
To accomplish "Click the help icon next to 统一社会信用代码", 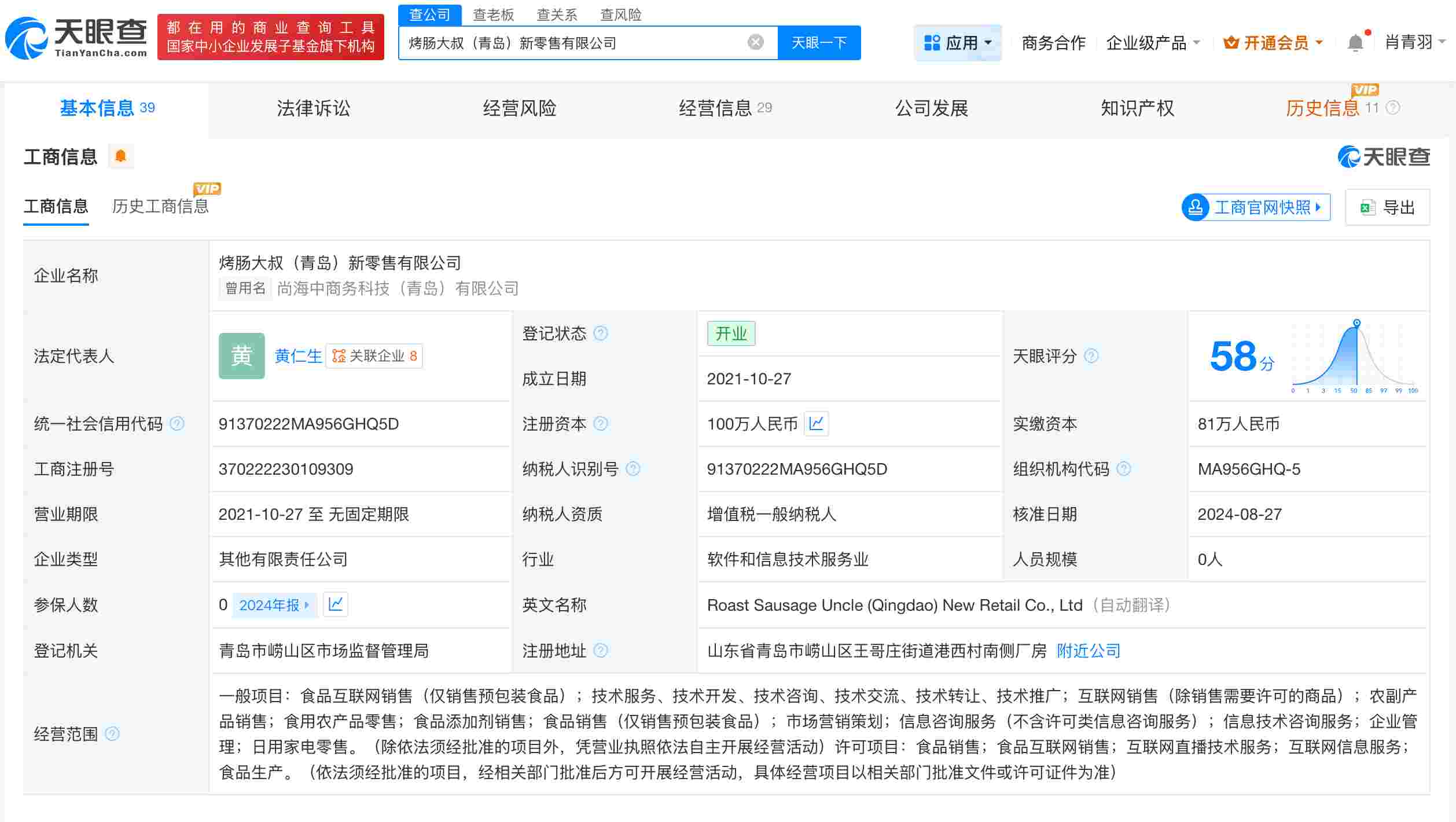I will 176,423.
